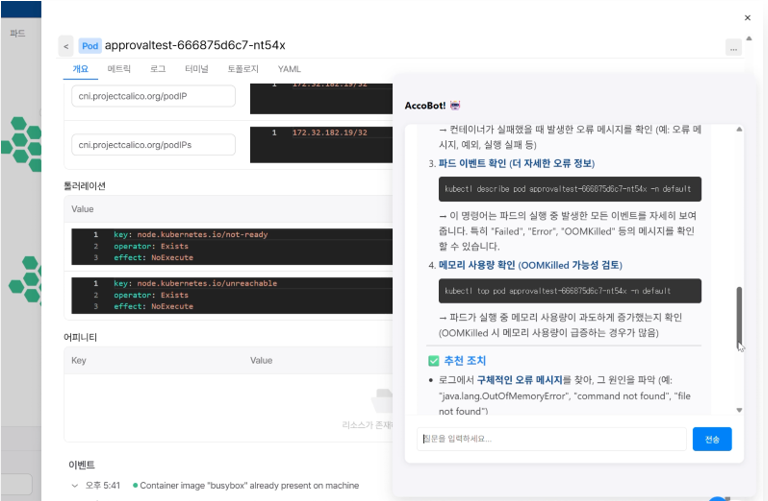Click the node.kubernetes.io/unreachable toleration code block

pos(232,295)
